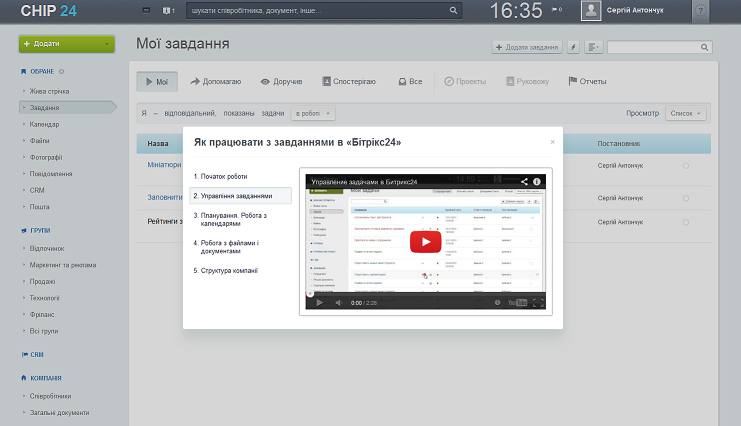Viewport: 741px width, 426px height.
Task: Mute the video using the speaker icon
Action: tap(338, 303)
